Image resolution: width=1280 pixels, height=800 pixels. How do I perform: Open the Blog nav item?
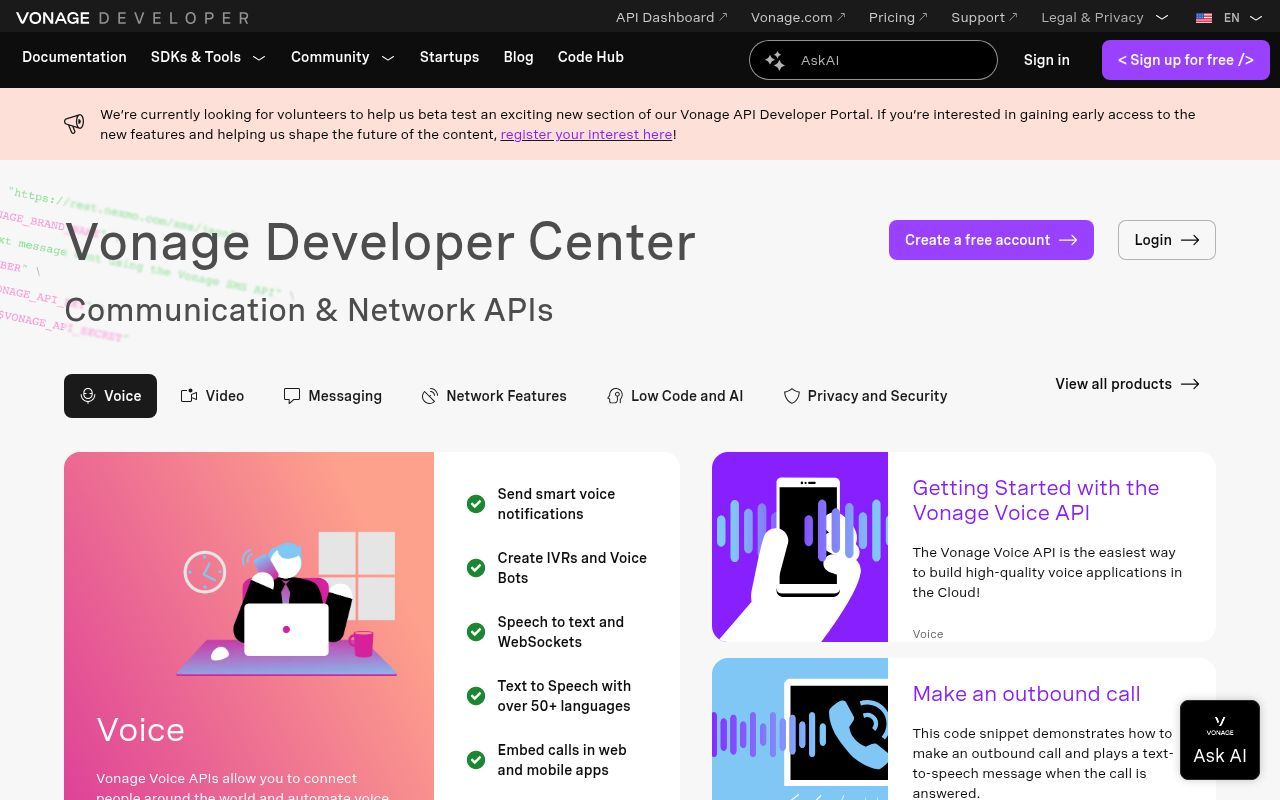[518, 57]
